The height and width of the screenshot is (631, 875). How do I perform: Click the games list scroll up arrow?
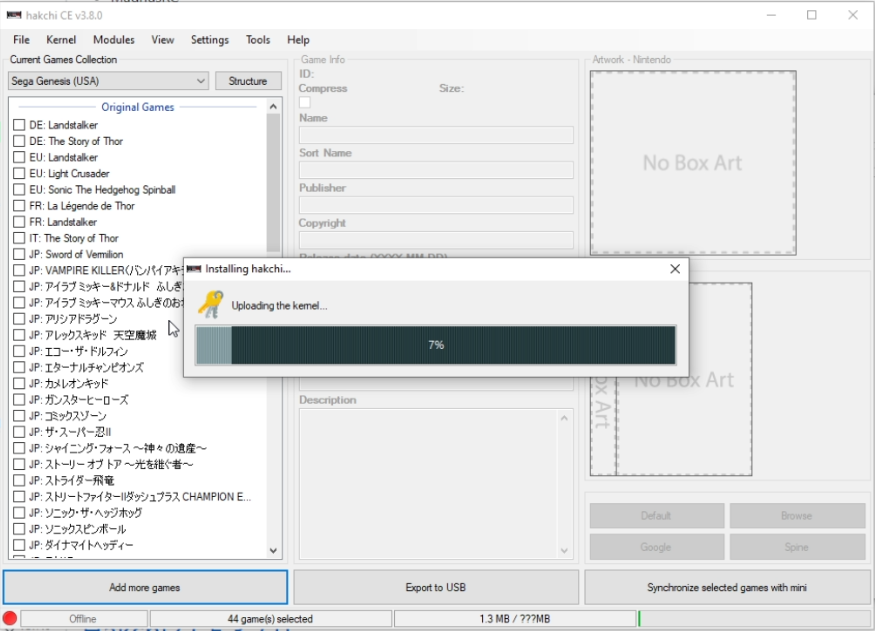[x=273, y=106]
